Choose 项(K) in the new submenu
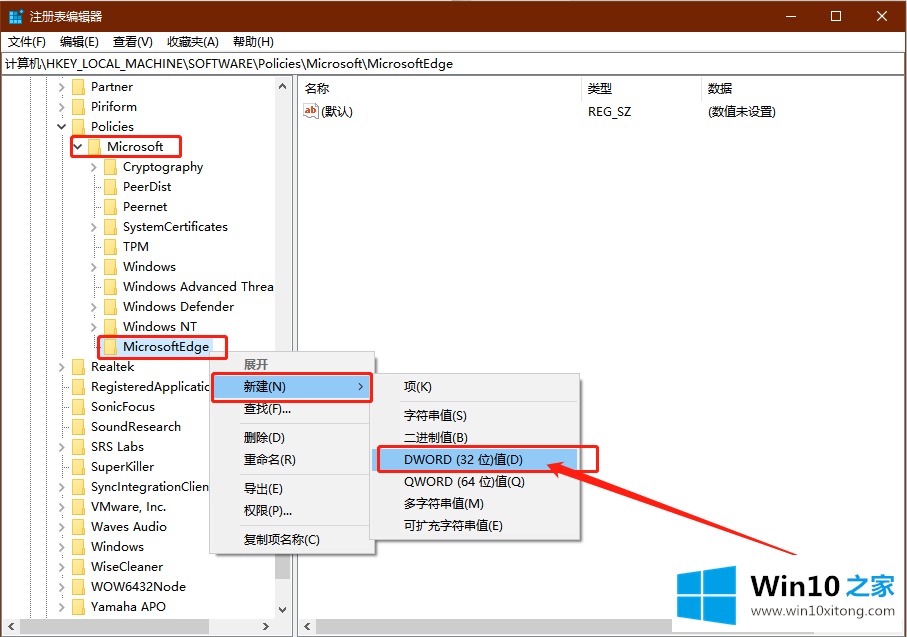The height and width of the screenshot is (637, 907). (x=475, y=386)
